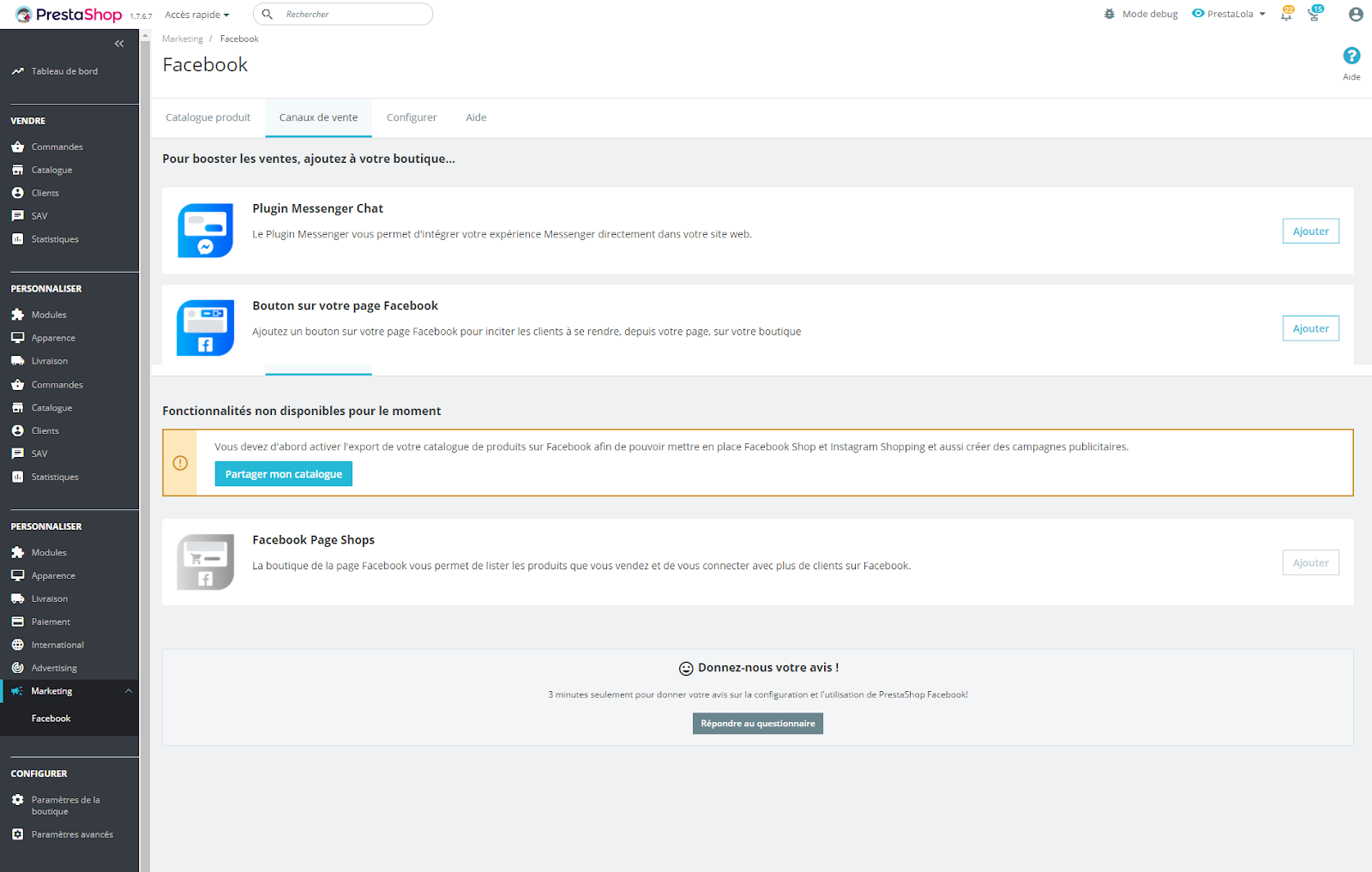Open Livraison entry directly above Paiement
The image size is (1372, 872).
[50, 599]
